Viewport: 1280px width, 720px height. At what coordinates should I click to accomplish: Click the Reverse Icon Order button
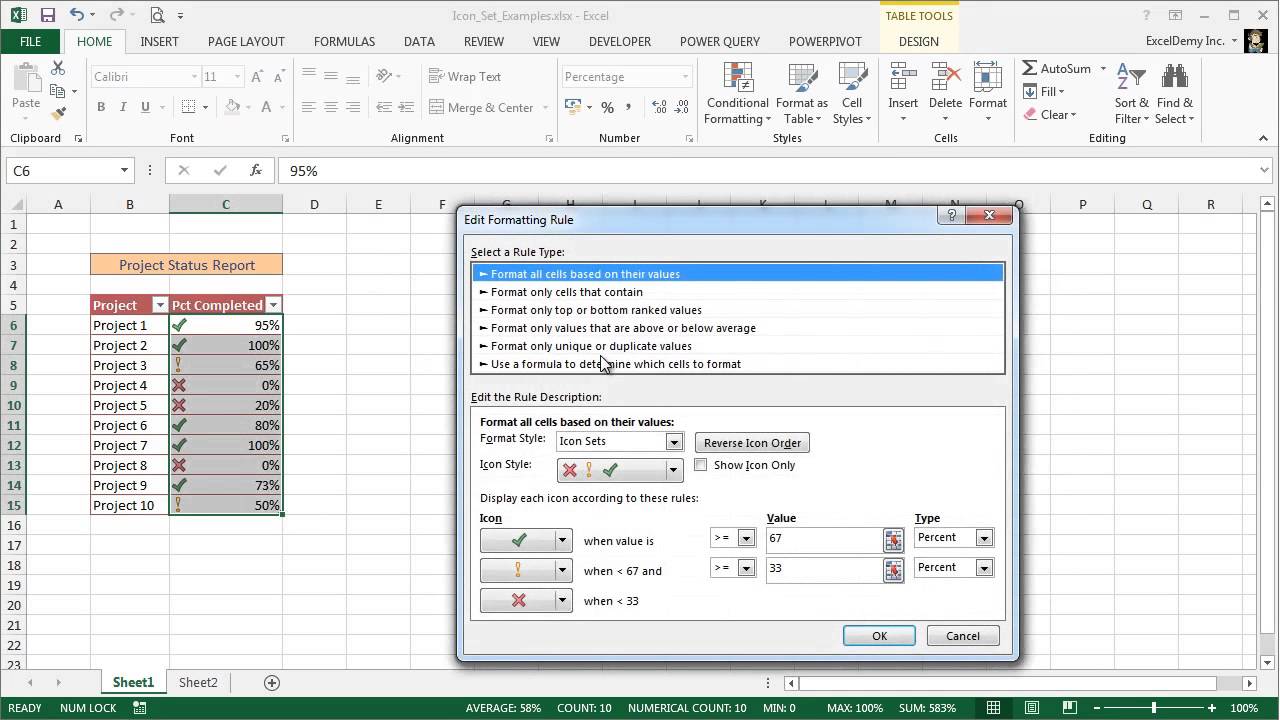(x=751, y=442)
